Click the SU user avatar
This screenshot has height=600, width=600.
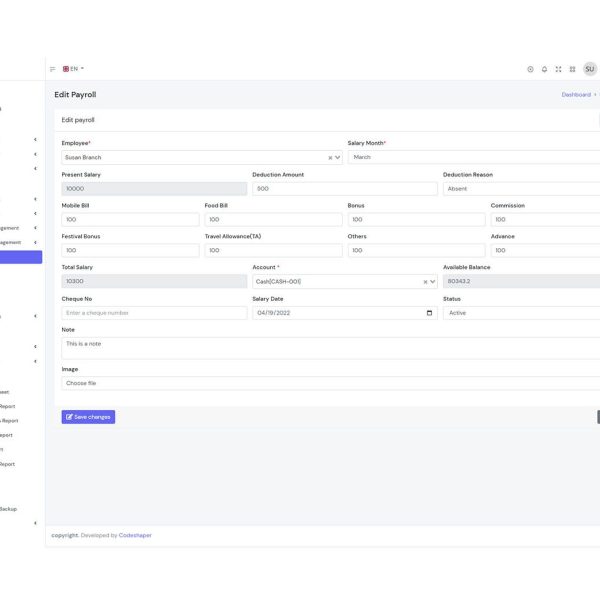590,69
